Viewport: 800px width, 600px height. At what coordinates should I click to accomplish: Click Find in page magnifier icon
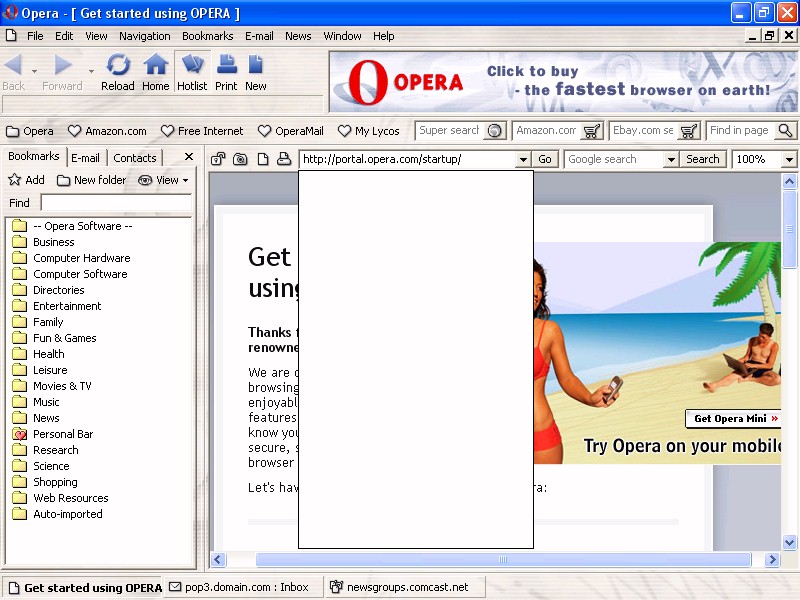tap(785, 131)
